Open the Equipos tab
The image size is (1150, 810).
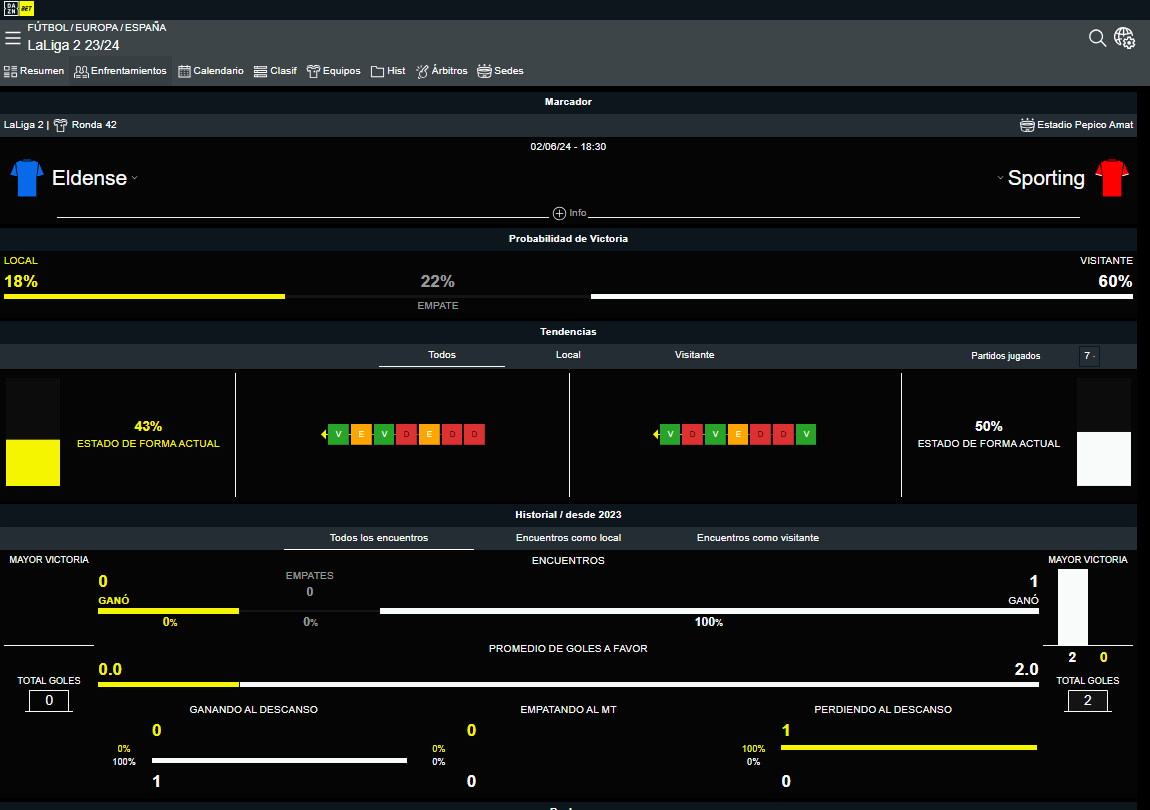pos(334,71)
